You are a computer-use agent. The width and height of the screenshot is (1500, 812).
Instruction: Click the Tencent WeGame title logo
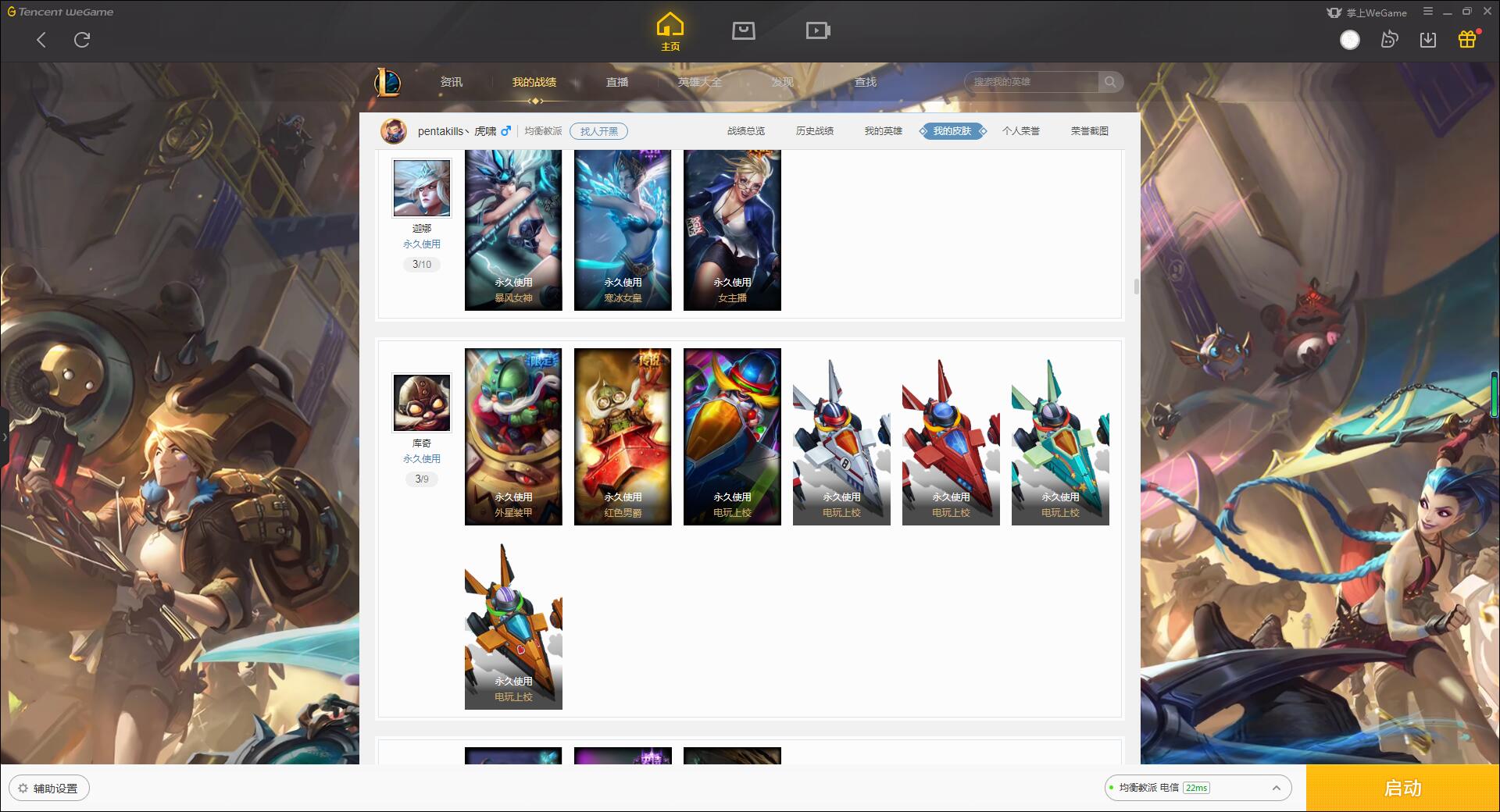(x=60, y=12)
